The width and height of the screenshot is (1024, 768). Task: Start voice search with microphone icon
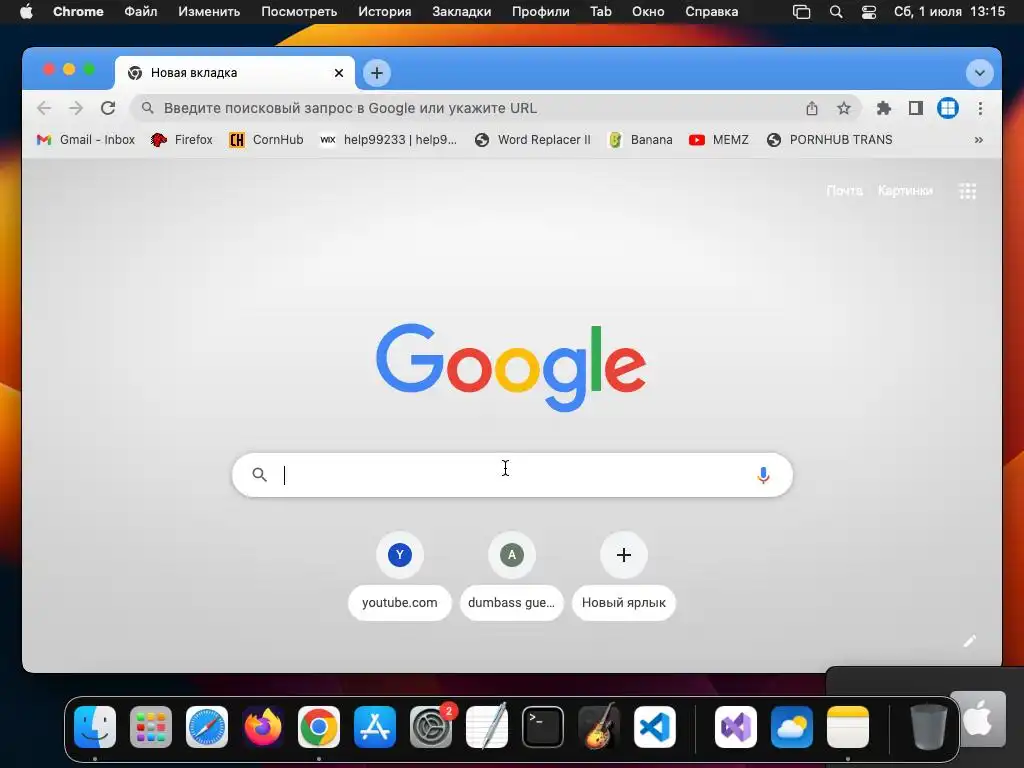(x=763, y=475)
